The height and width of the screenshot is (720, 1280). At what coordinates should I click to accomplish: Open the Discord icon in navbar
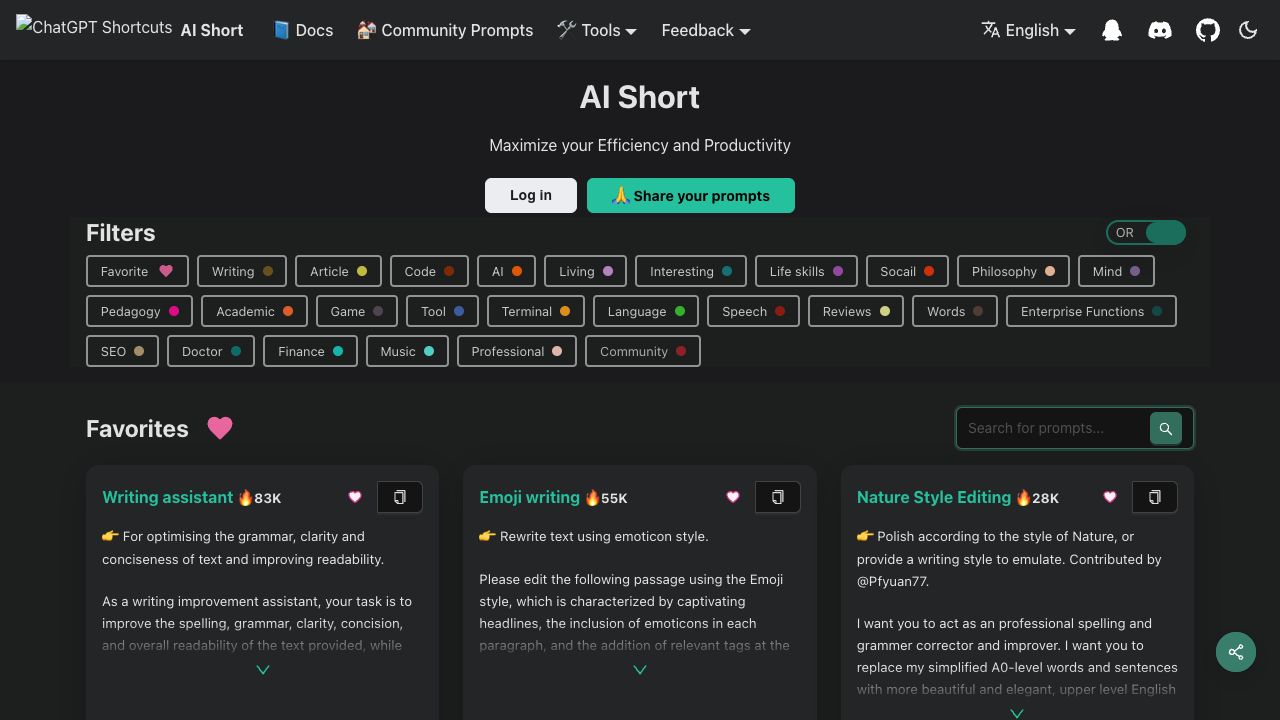(1160, 30)
